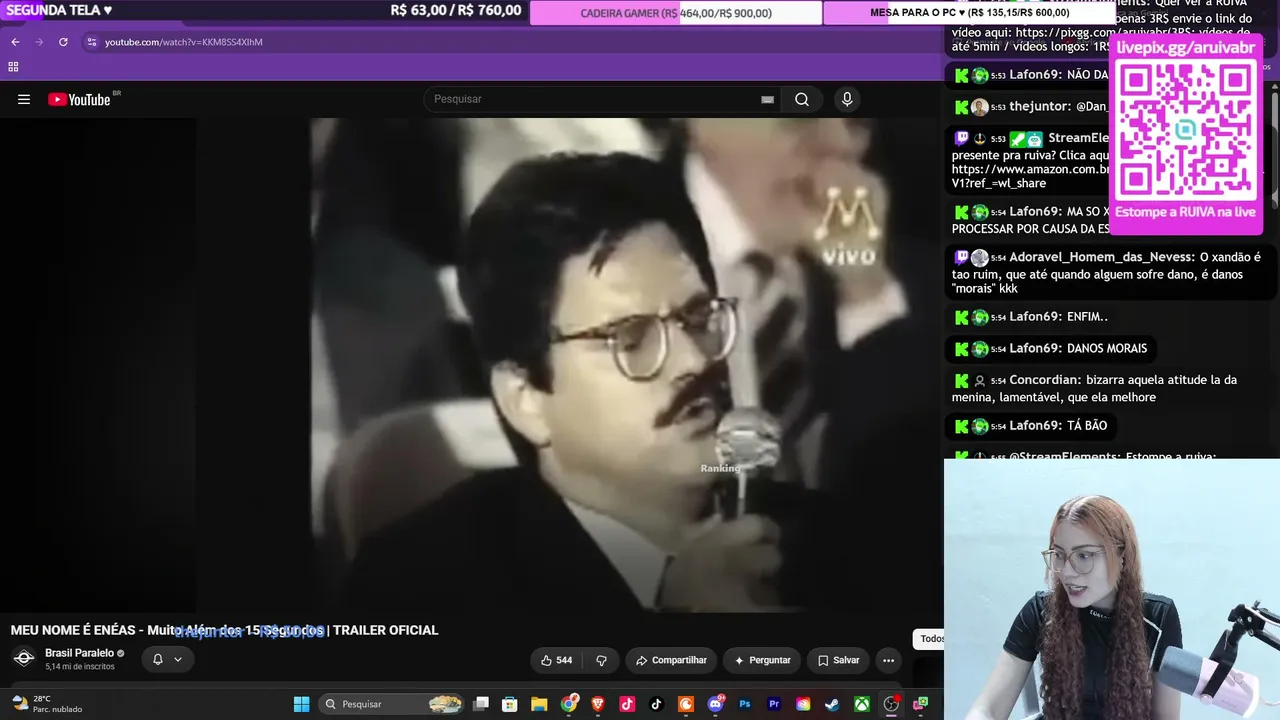Click the YouTube search magnifier button
This screenshot has height=720, width=1280.
802,99
